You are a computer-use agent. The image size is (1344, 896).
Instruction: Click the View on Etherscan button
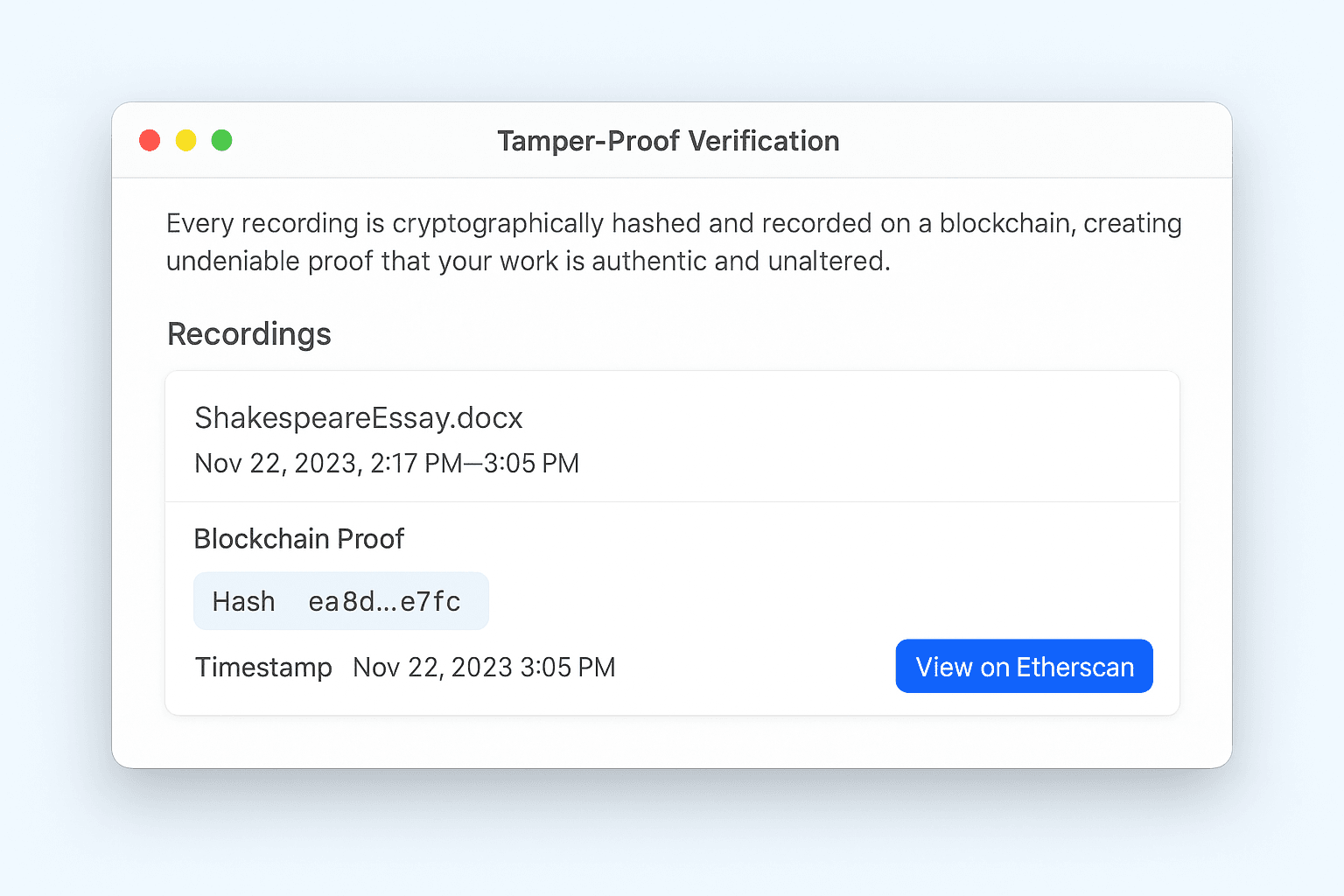(x=1024, y=667)
